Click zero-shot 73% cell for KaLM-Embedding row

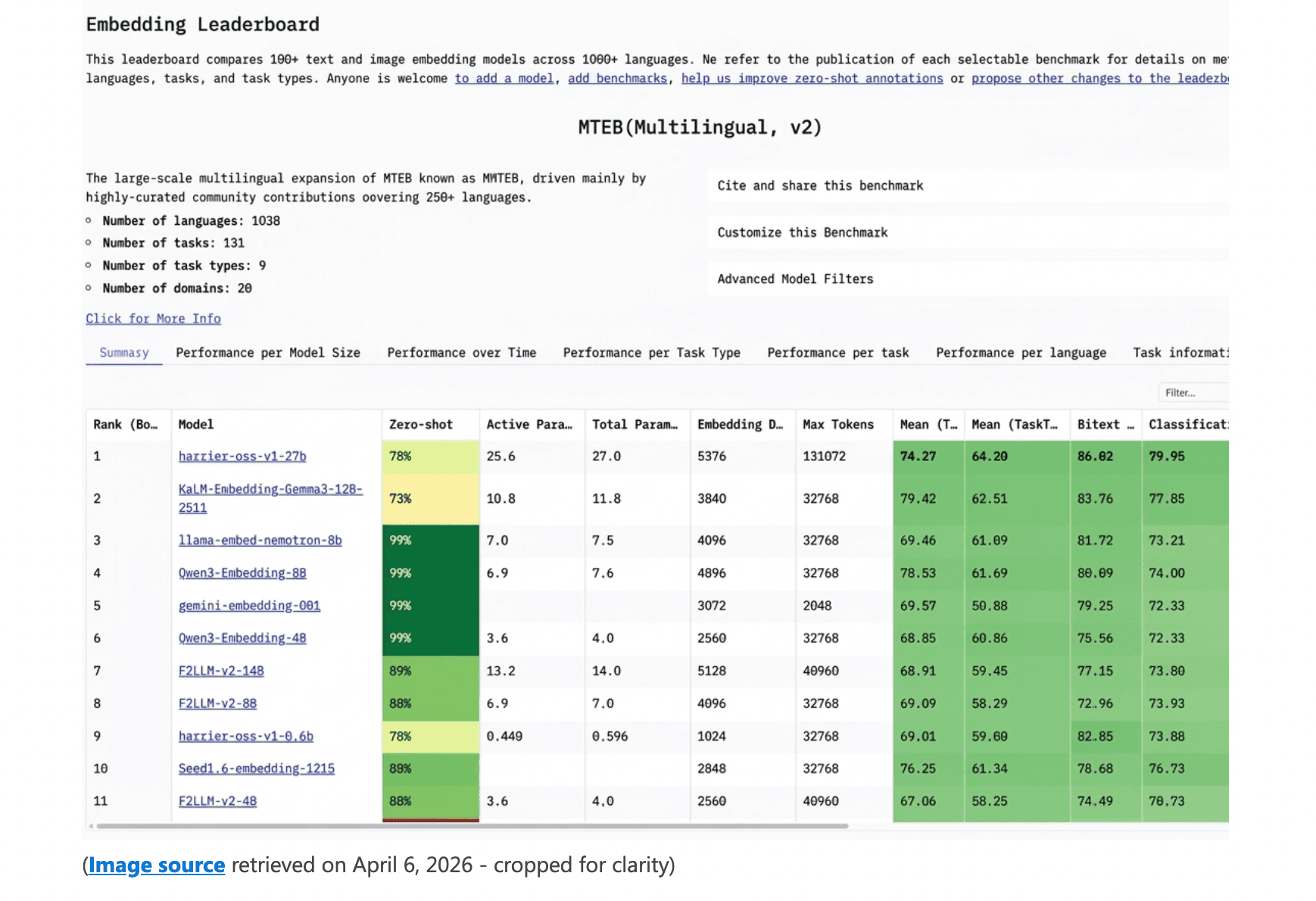[x=431, y=499]
